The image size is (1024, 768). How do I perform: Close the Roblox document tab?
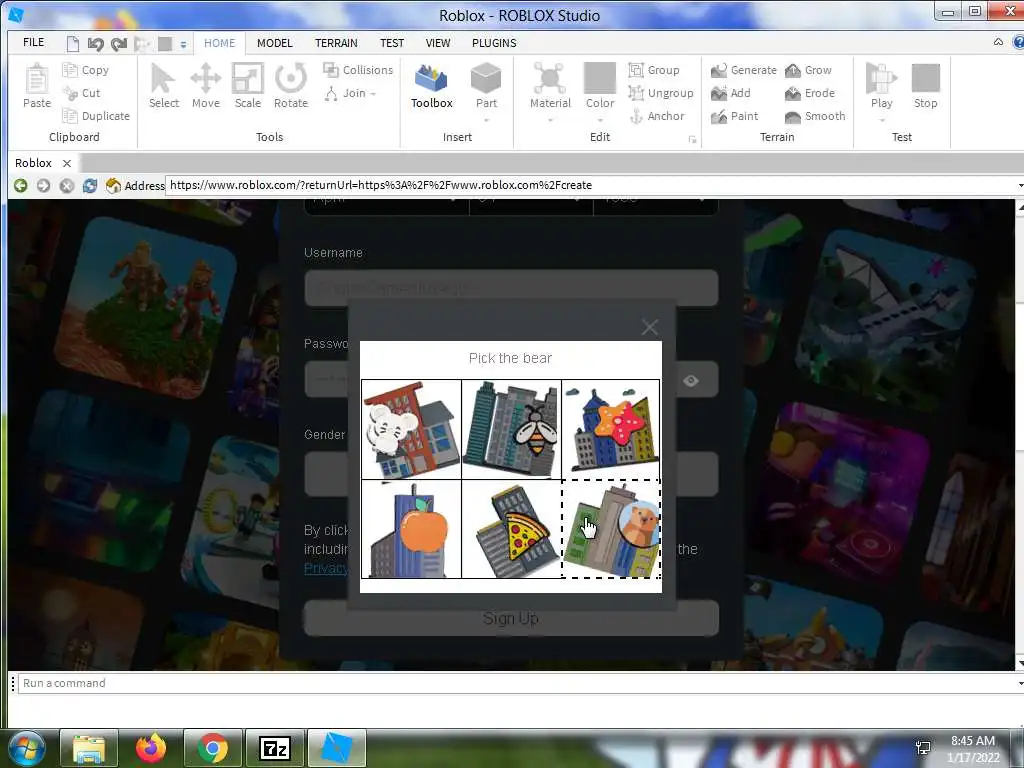pyautogui.click(x=67, y=163)
